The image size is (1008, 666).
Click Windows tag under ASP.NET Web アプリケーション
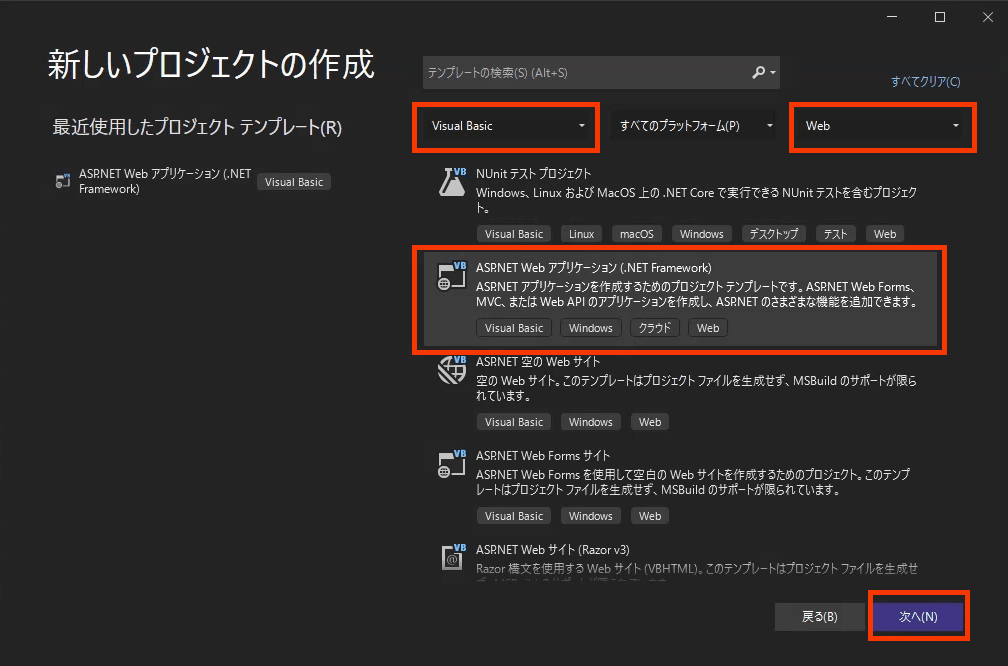pos(590,328)
